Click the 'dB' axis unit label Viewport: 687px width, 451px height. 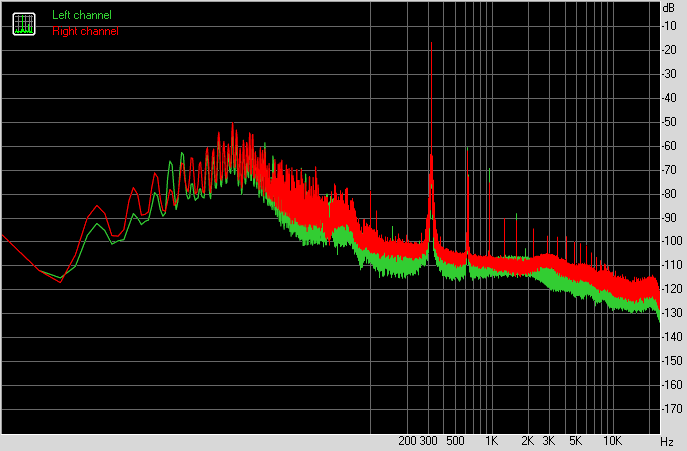[x=669, y=8]
